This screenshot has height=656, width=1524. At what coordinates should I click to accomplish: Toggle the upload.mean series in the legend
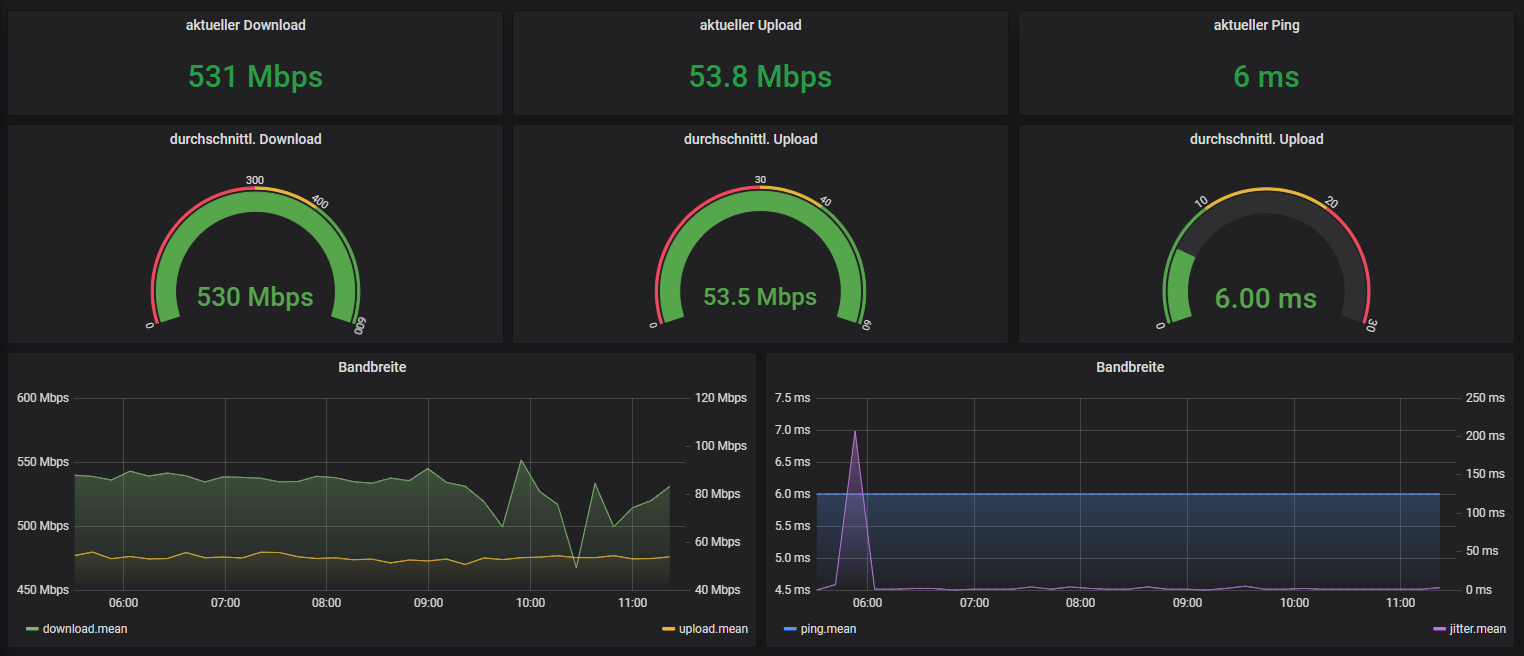coord(713,629)
